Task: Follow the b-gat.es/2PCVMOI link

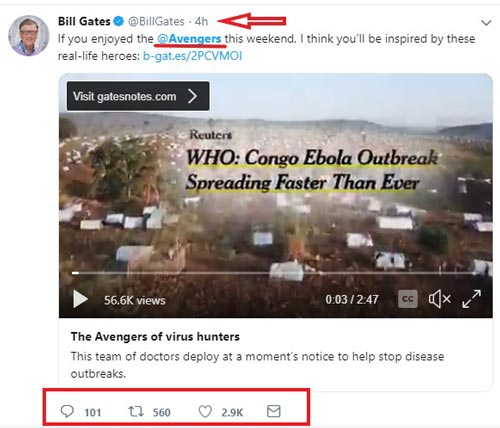Action: tap(193, 56)
